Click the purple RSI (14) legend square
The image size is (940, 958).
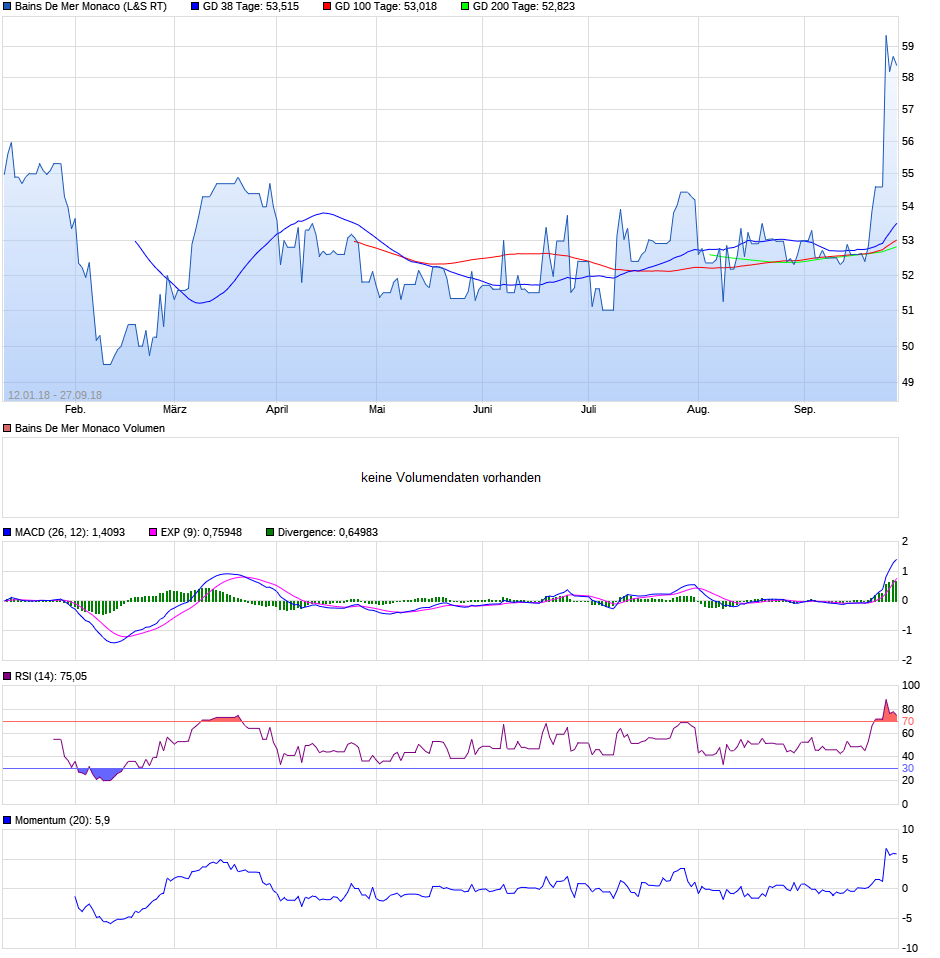(x=9, y=676)
